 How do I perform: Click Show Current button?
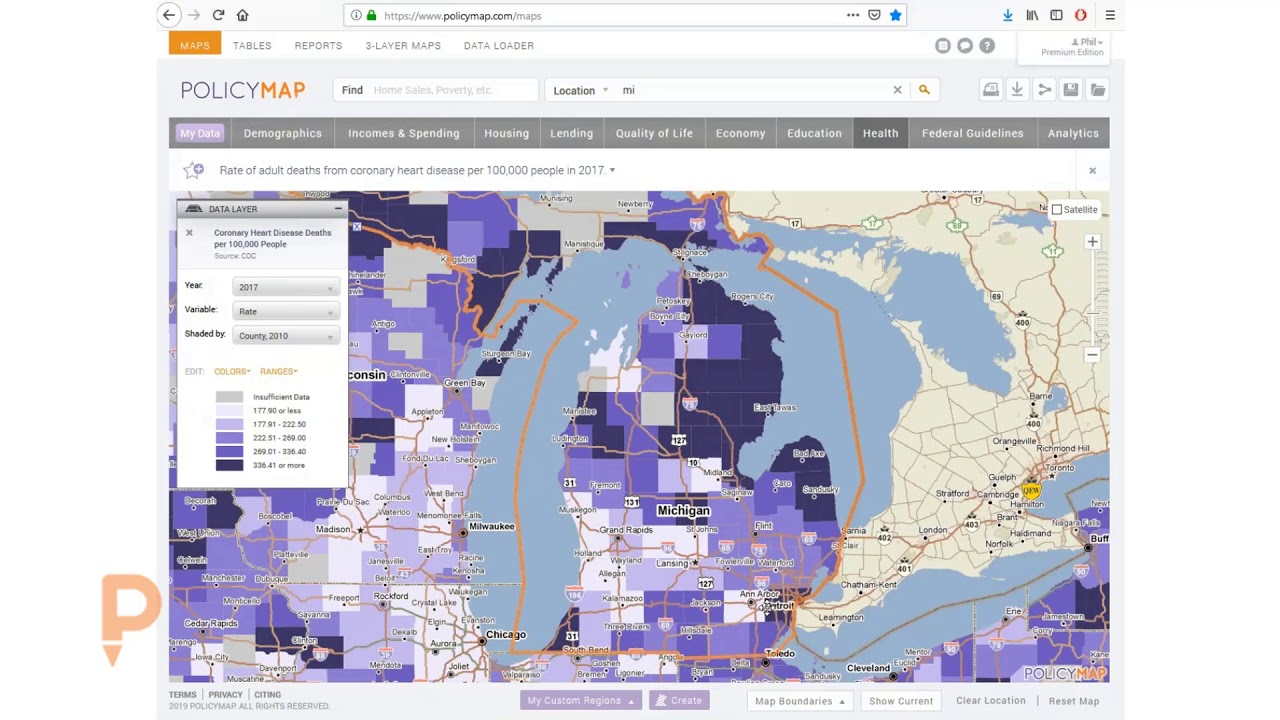(901, 701)
